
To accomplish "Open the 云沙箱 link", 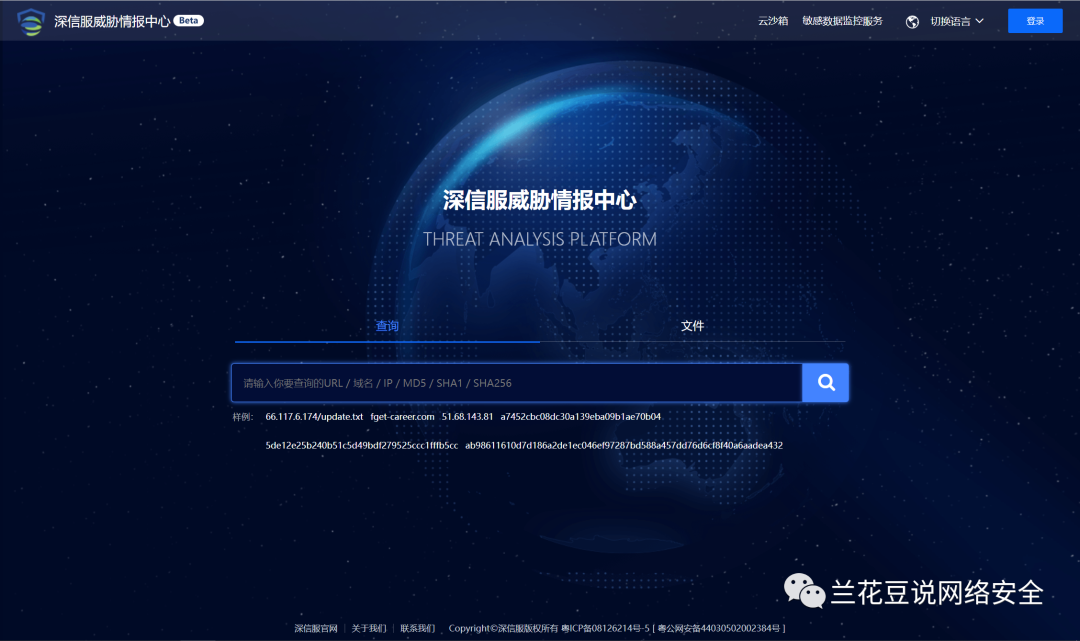I will (x=773, y=21).
